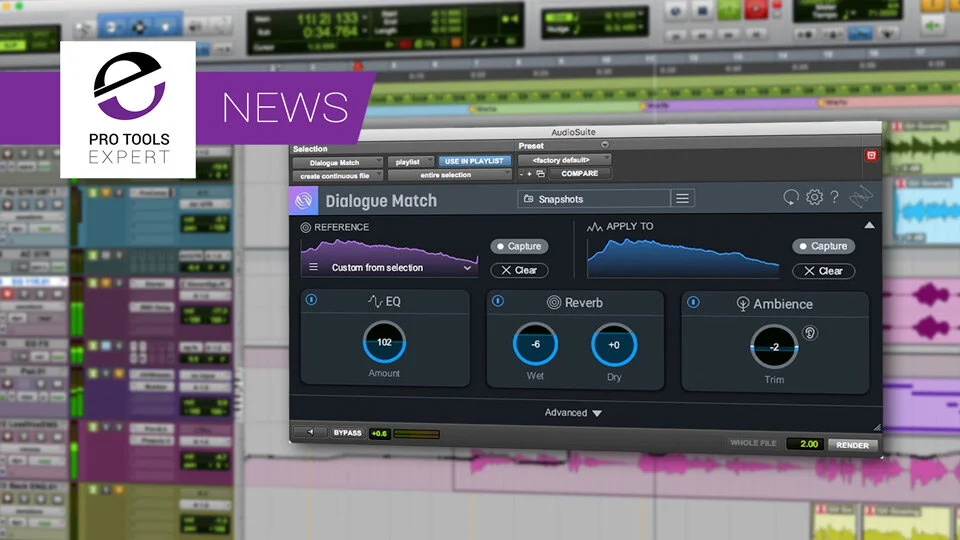This screenshot has height=540, width=960.
Task: Toggle the Reverb module power button
Action: coord(498,301)
